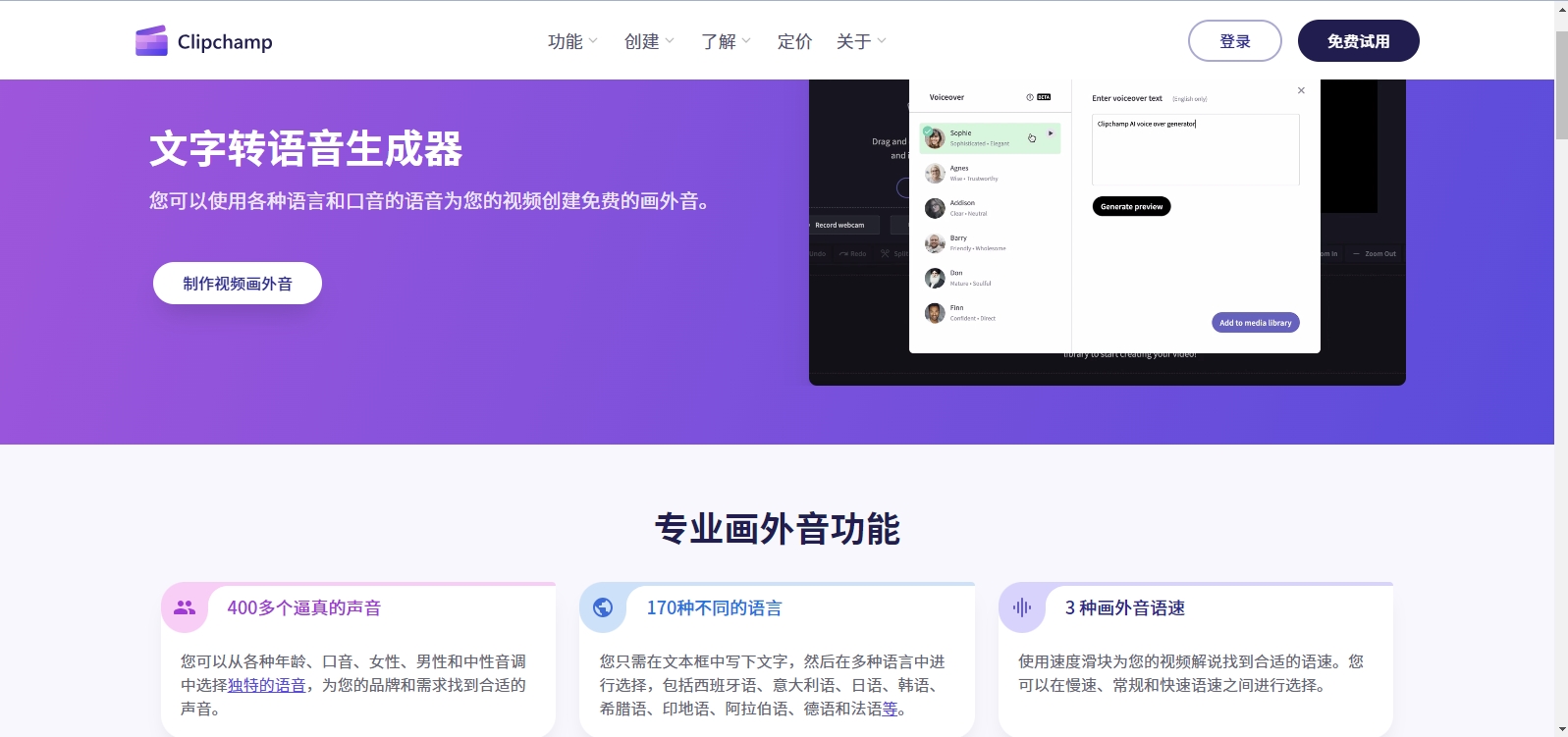Screen dimensions: 1568x737
Task: Click the waveform icon on 3 种画外音语速 card
Action: pos(1022,607)
